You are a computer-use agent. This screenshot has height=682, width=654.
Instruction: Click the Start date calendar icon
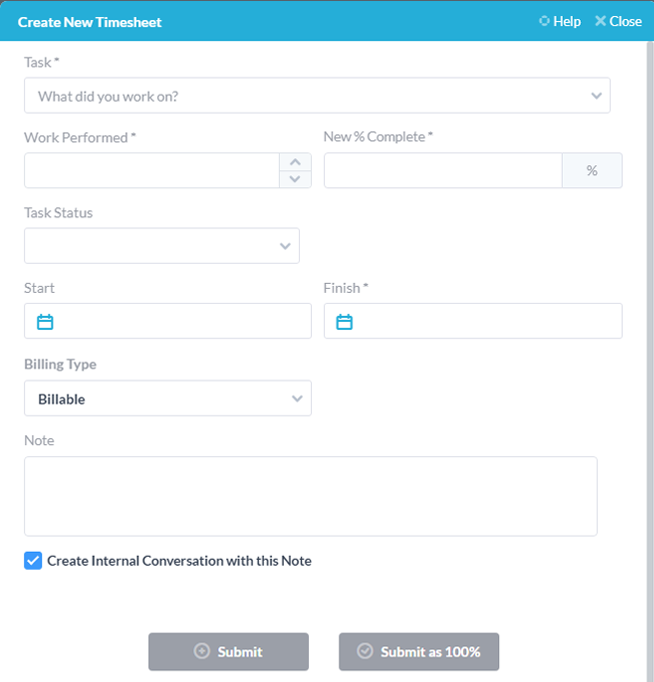pyautogui.click(x=45, y=322)
